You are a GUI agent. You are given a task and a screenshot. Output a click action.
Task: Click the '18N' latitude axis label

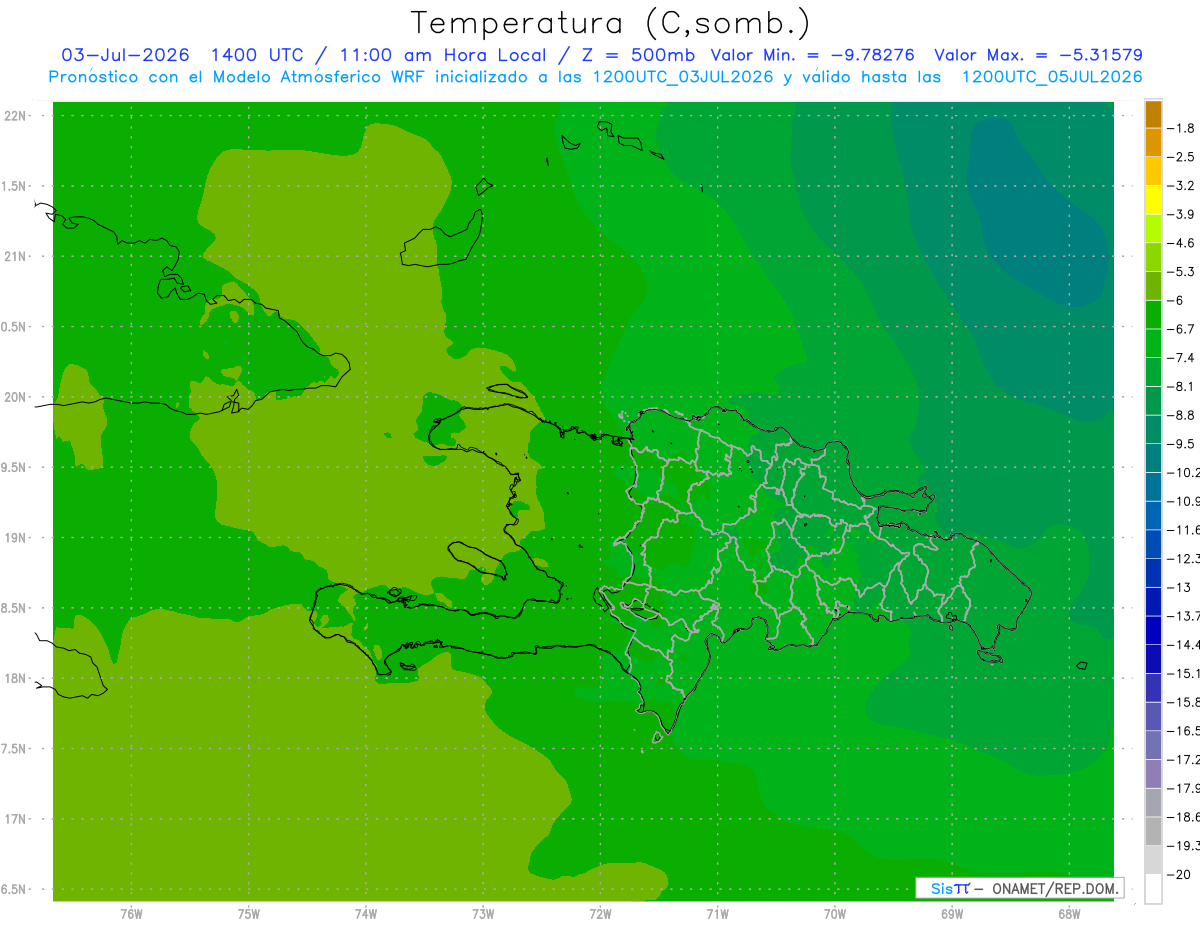coord(16,679)
